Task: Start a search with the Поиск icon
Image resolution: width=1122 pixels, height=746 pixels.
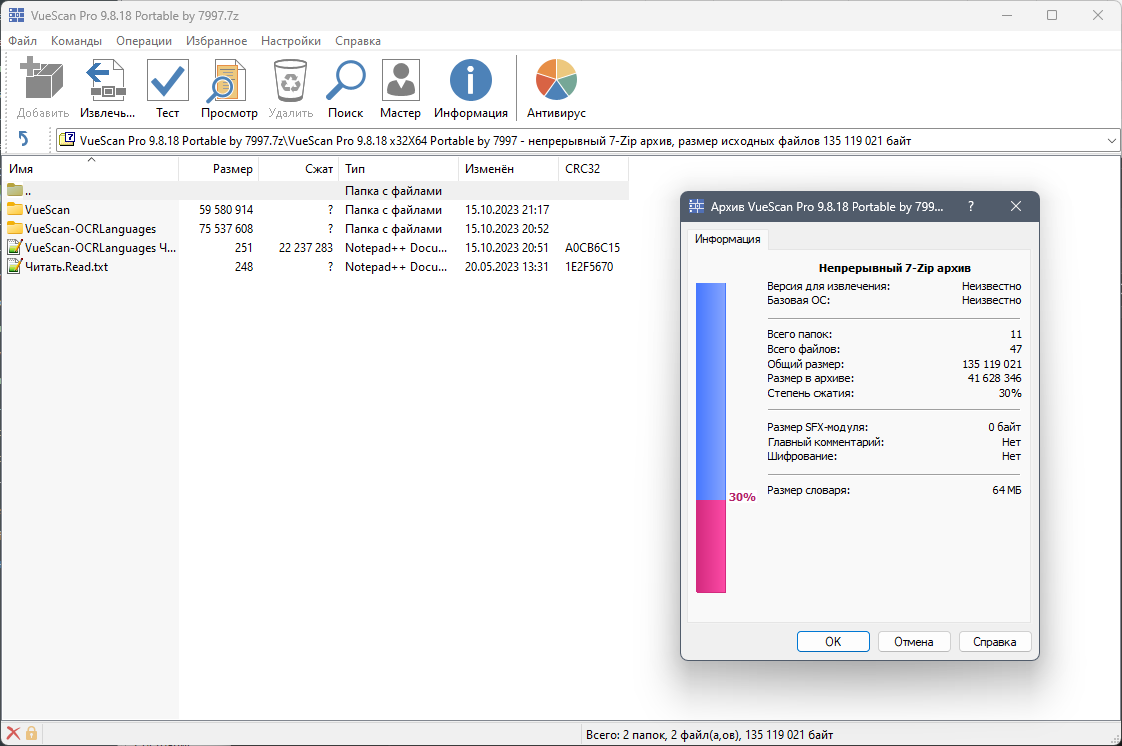Action: pyautogui.click(x=345, y=80)
